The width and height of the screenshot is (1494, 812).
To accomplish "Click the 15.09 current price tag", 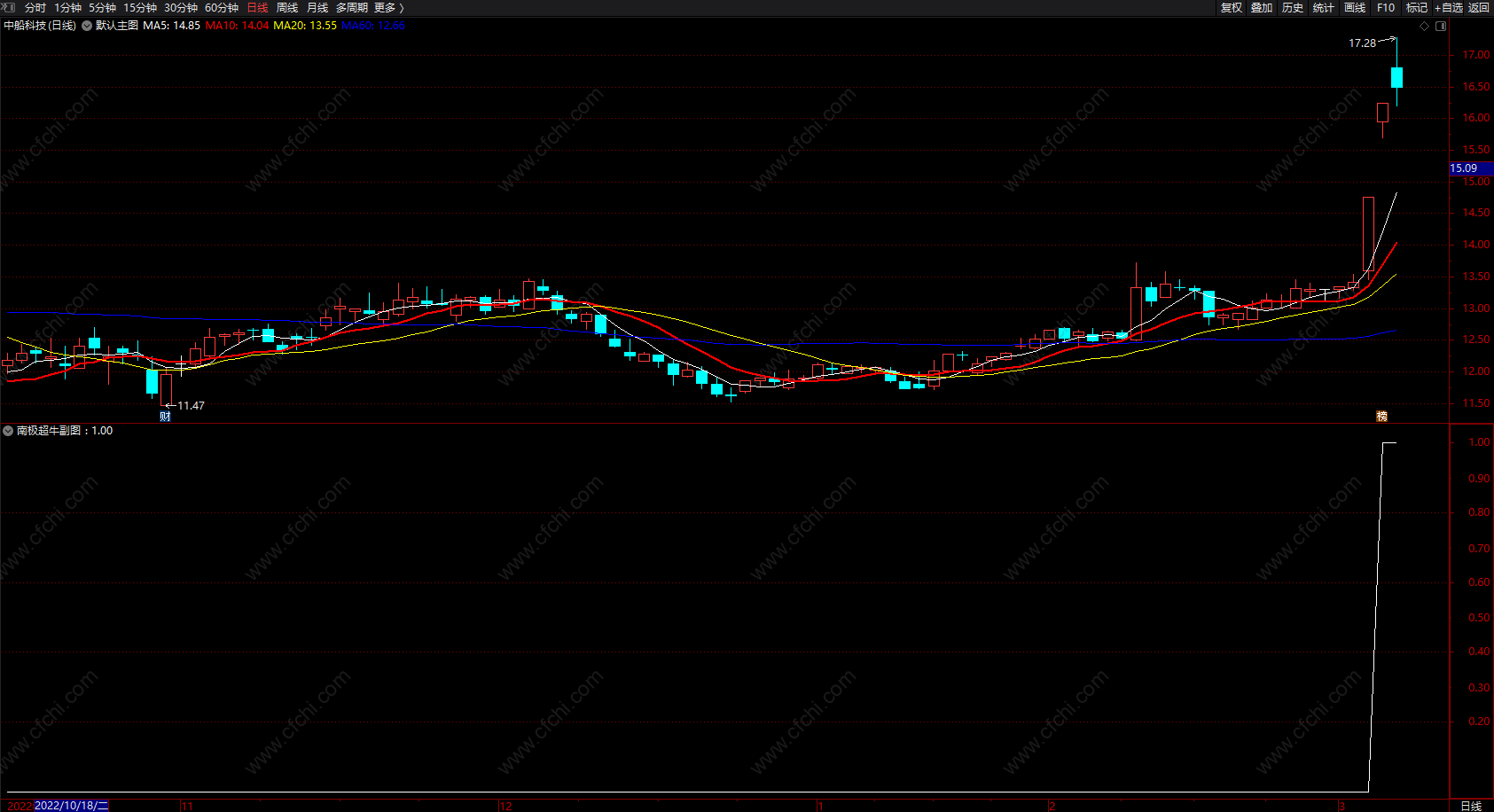I will 1471,168.
